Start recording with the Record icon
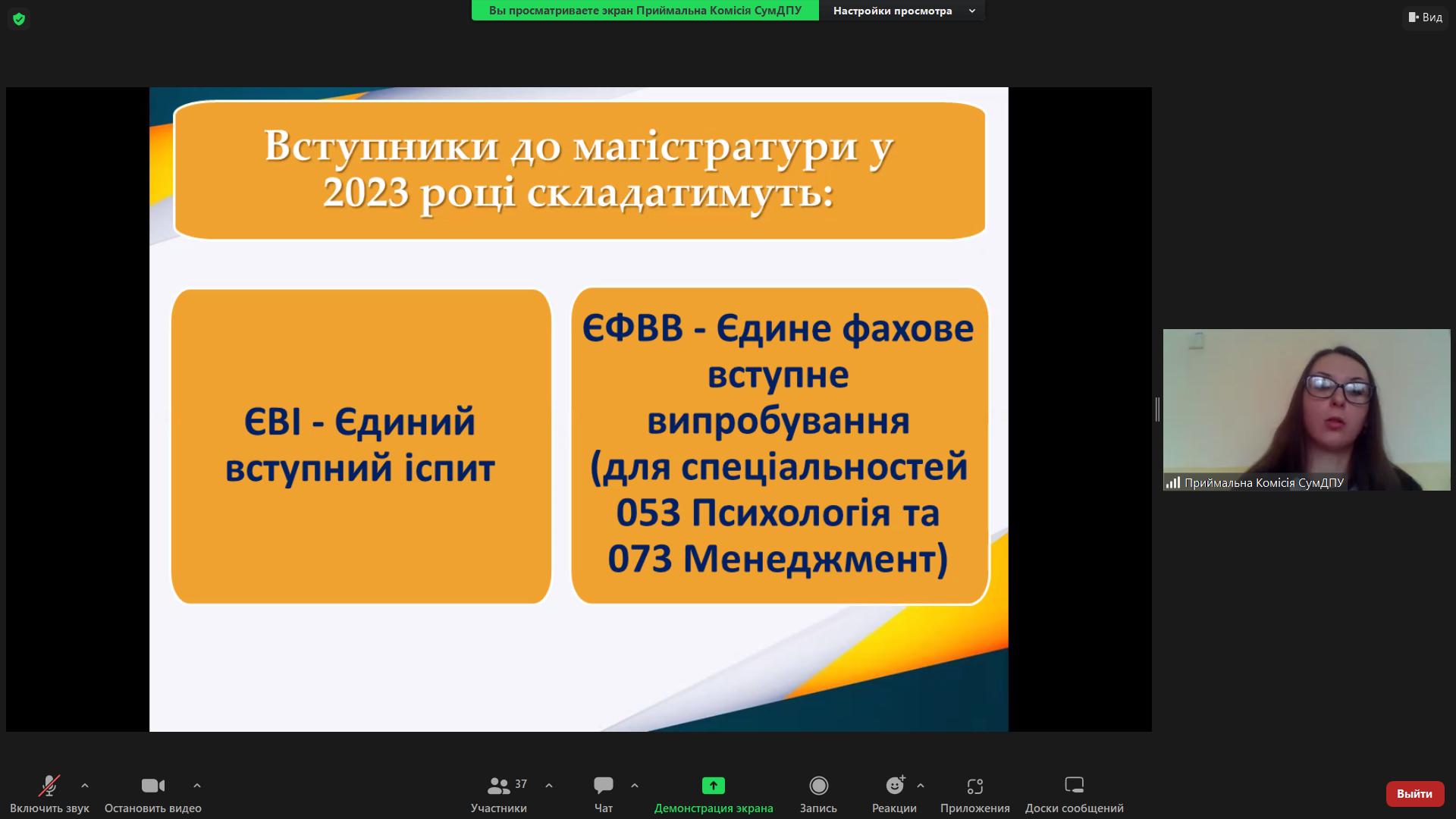The height and width of the screenshot is (819, 1456). (x=818, y=786)
